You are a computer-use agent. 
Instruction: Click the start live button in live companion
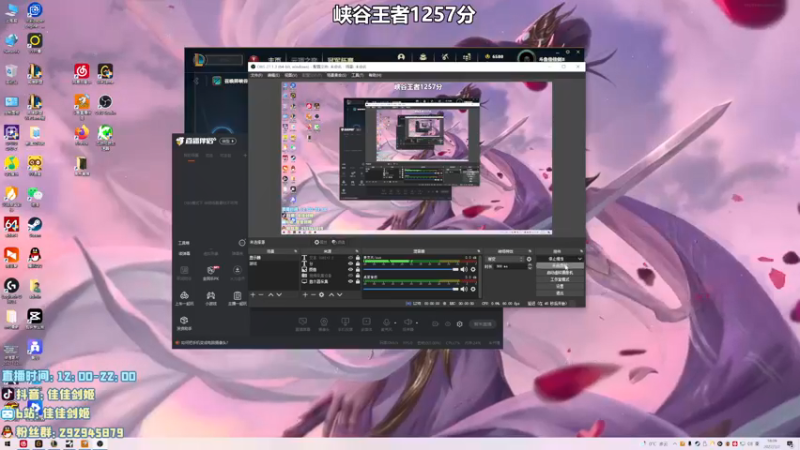(483, 324)
